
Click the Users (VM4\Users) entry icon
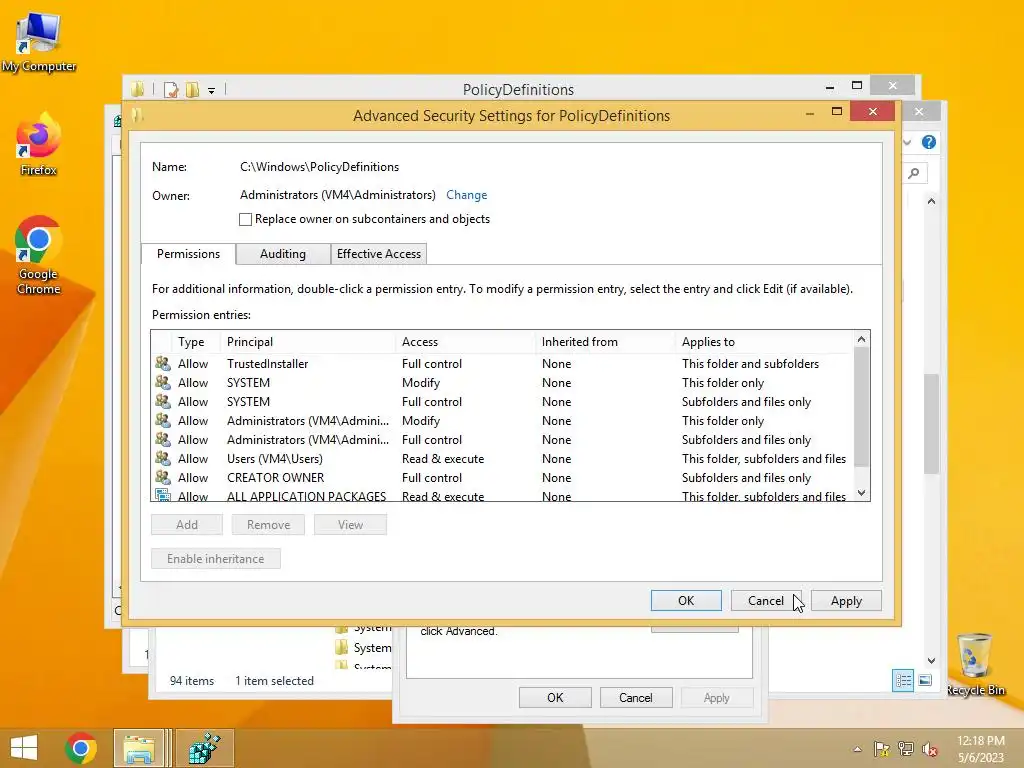(x=163, y=458)
